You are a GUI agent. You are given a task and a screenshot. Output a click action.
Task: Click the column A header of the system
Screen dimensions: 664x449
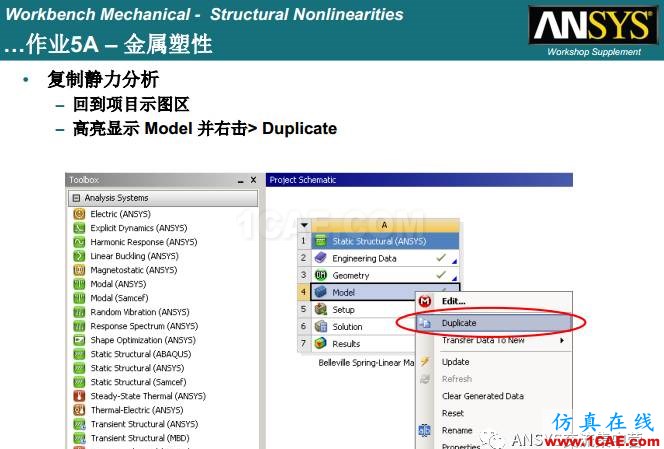[x=385, y=225]
